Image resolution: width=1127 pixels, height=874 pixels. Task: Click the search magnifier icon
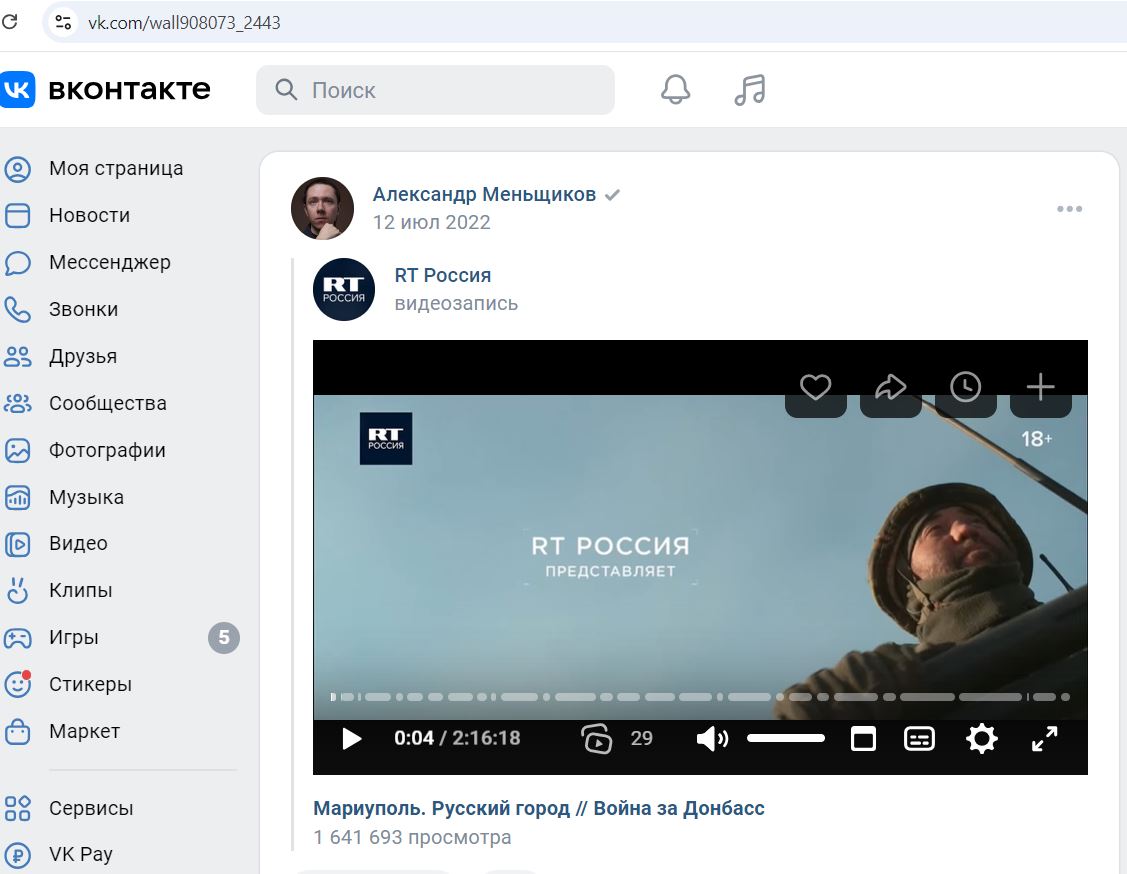[286, 90]
